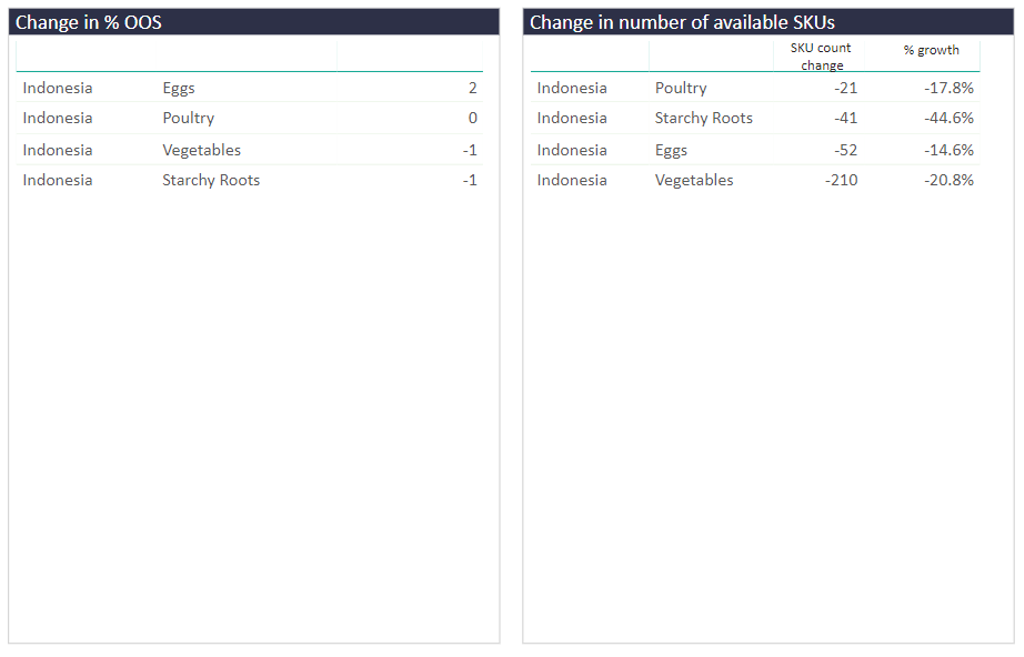This screenshot has width=1024, height=657.
Task: Click the -52 SKU count change value
Action: [x=846, y=150]
